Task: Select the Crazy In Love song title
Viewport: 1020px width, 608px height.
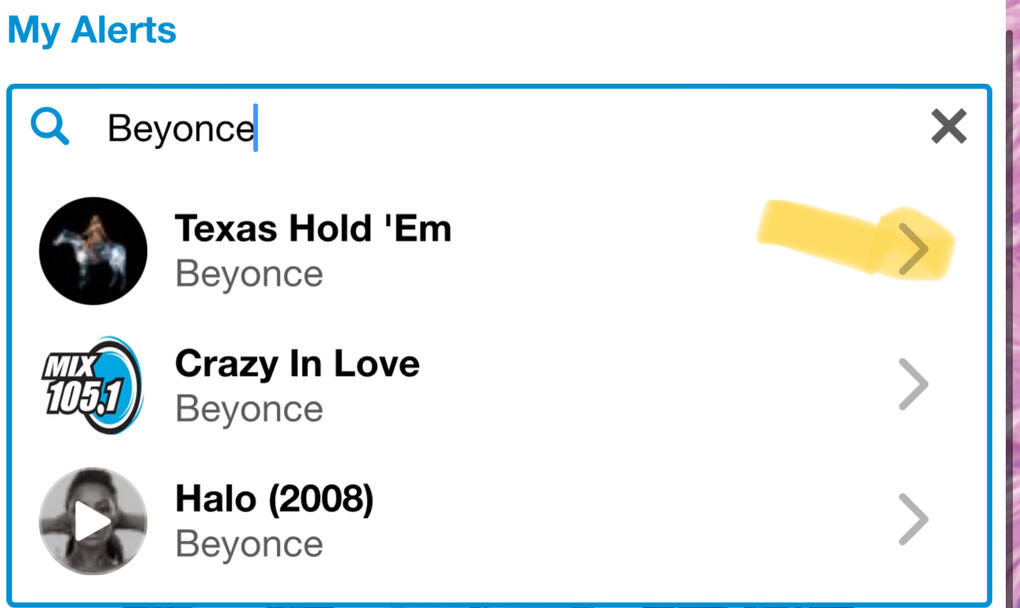Action: pyautogui.click(x=297, y=364)
